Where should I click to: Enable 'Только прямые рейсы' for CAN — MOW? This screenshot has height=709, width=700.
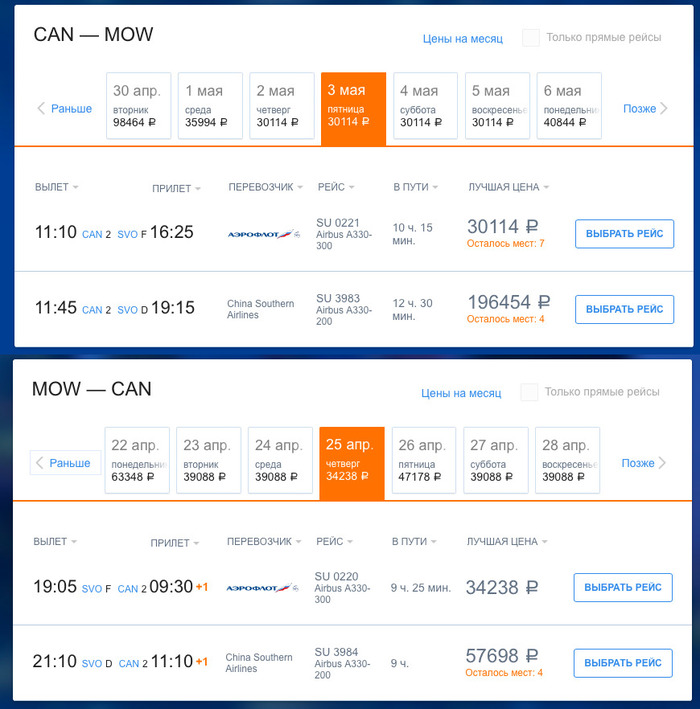[x=531, y=38]
